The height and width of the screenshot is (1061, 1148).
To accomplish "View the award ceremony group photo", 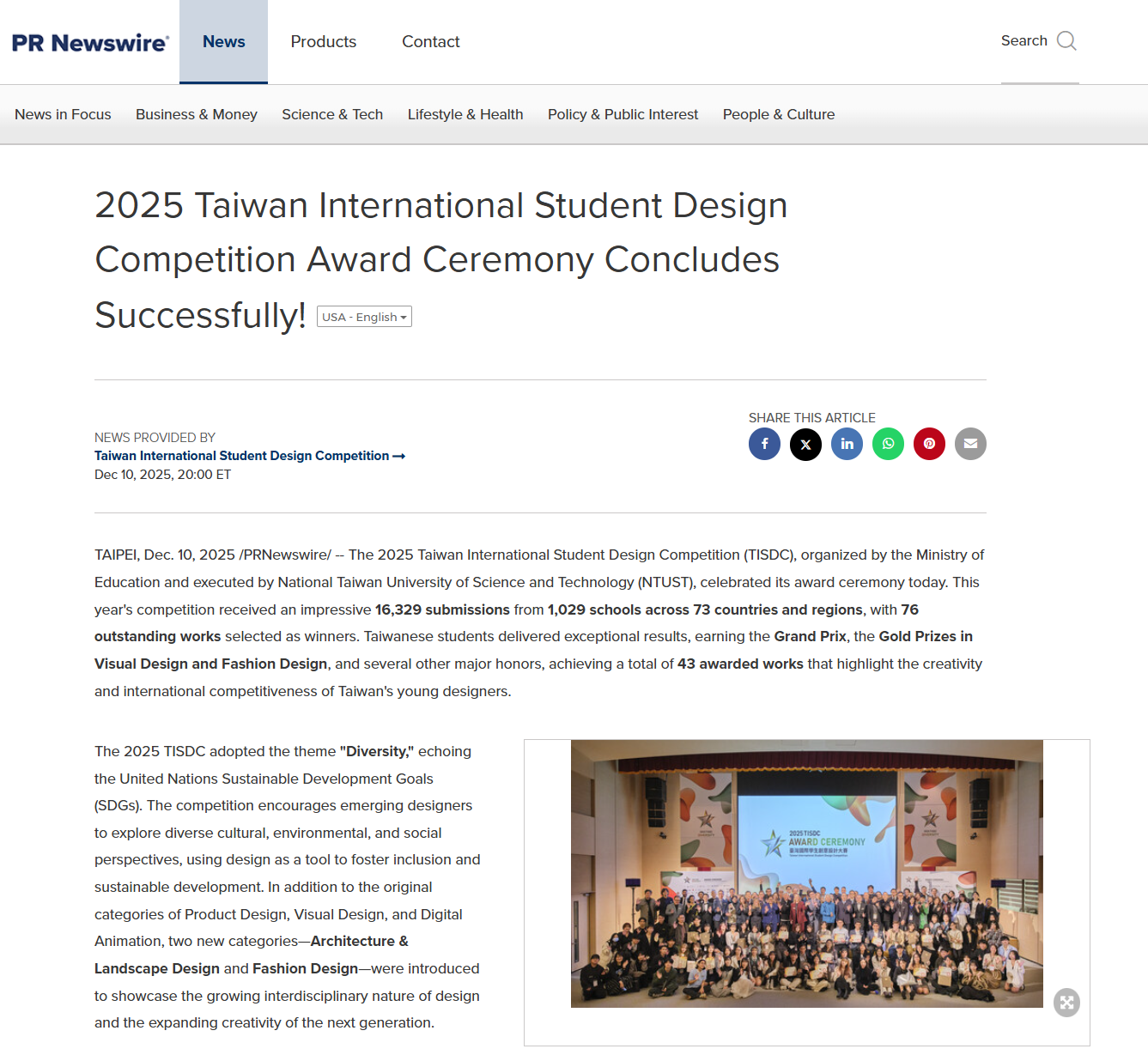I will pyautogui.click(x=806, y=874).
